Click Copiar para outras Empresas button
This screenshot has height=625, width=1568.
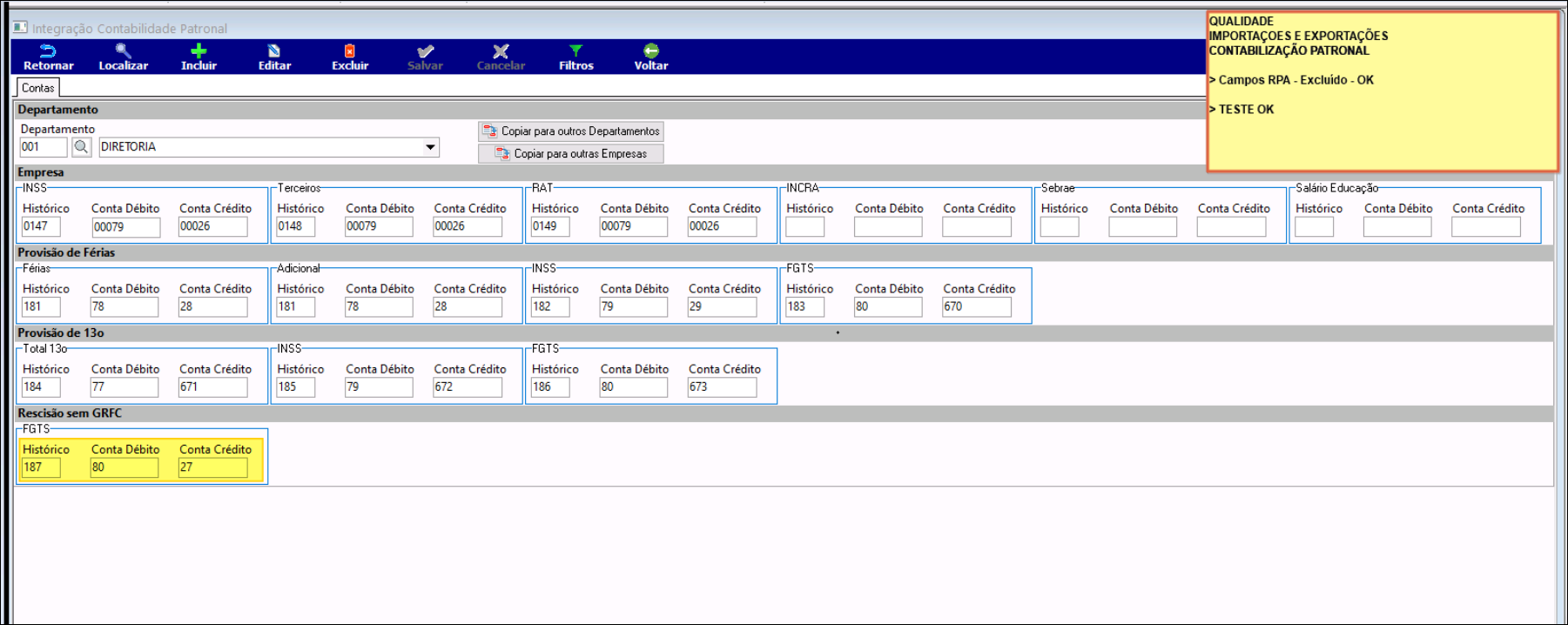[x=571, y=154]
